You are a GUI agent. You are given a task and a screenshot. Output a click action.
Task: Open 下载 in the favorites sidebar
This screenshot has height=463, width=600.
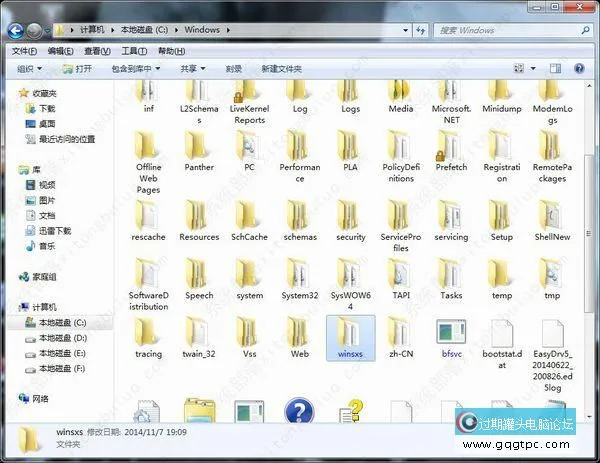coord(47,108)
